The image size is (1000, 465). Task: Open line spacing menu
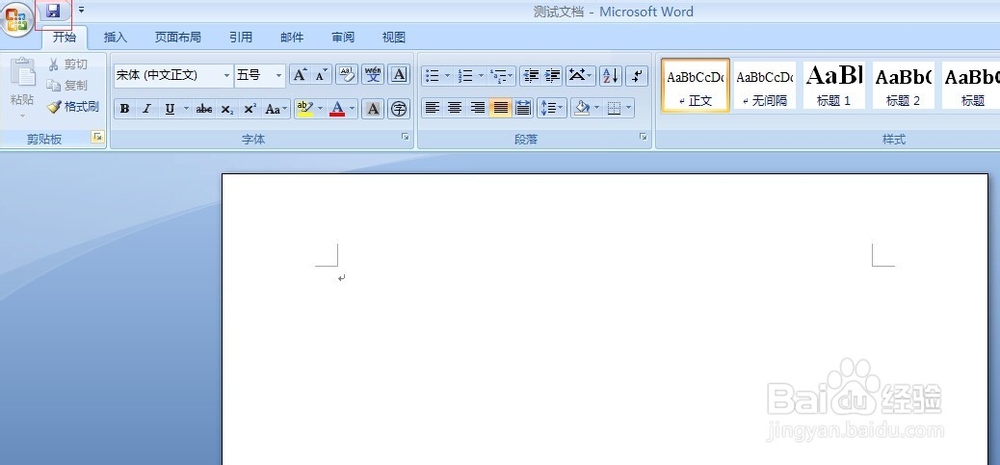coord(552,108)
